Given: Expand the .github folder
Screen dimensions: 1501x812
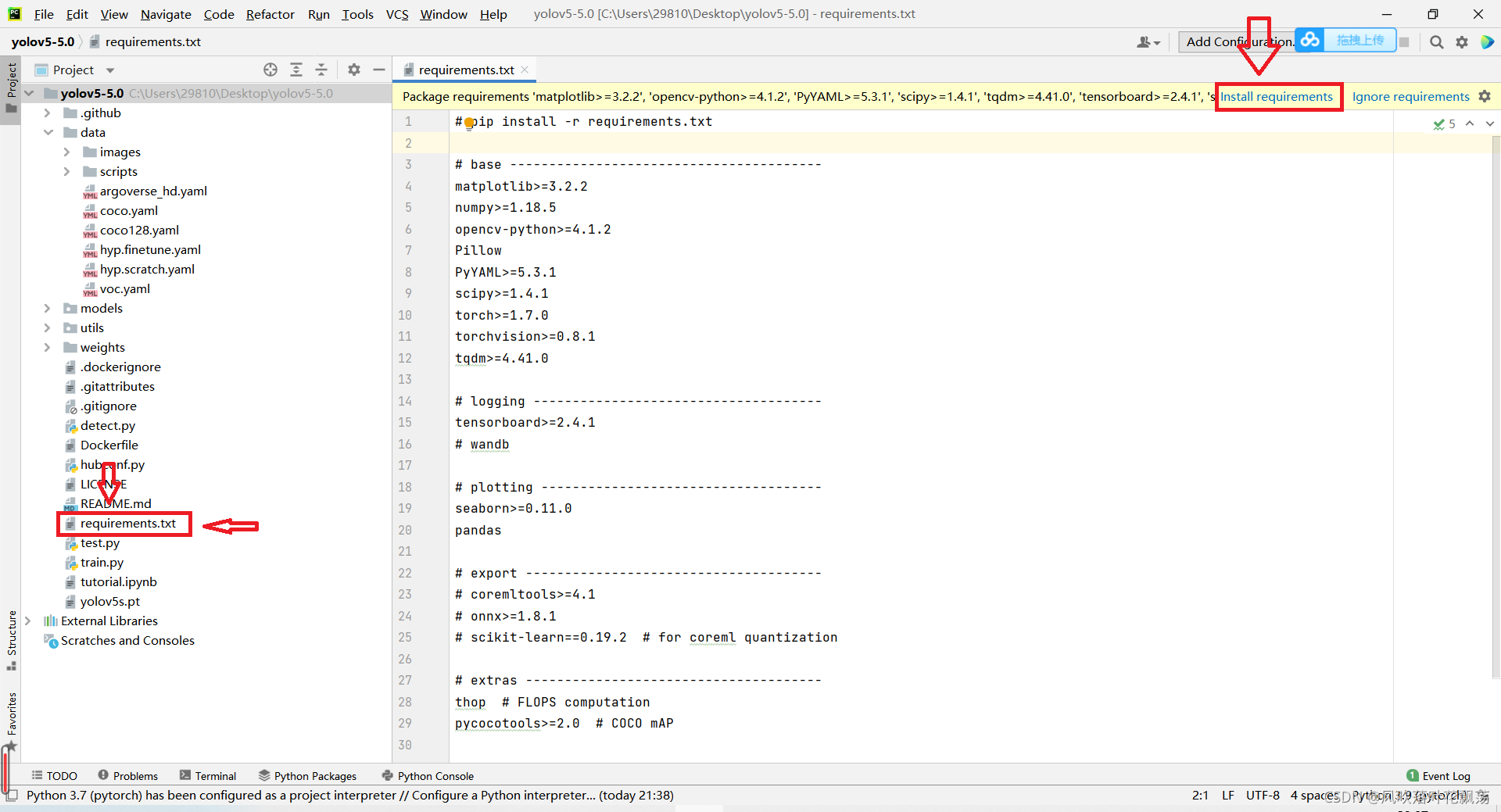Looking at the screenshot, I should pyautogui.click(x=48, y=113).
